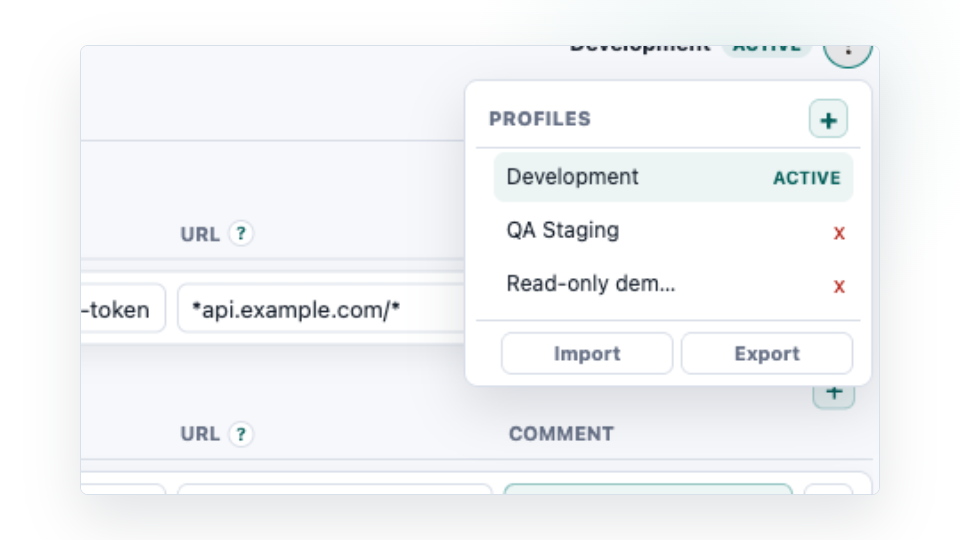Show help for the upper URL column
The width and height of the screenshot is (960, 540).
241,233
